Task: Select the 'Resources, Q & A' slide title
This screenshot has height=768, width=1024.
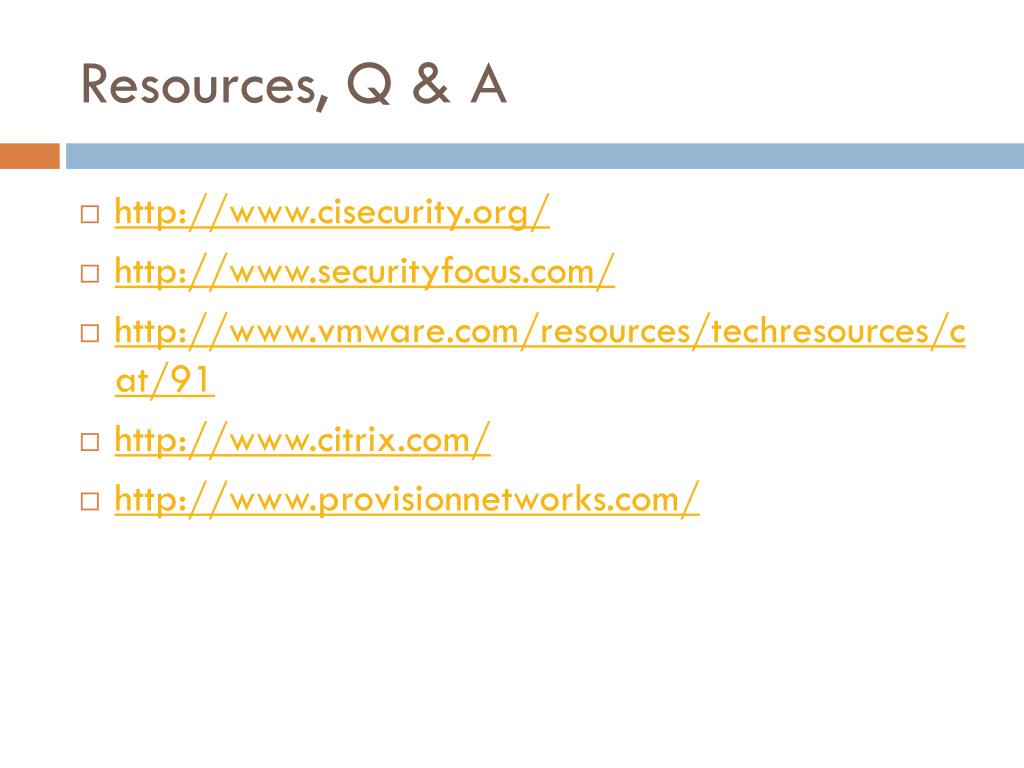Action: coord(294,86)
